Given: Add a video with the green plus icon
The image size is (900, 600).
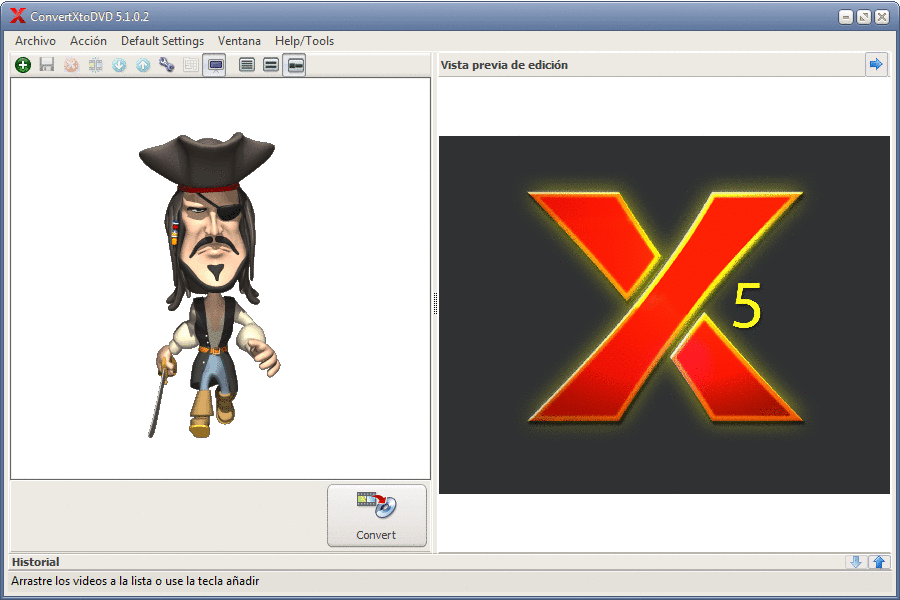Looking at the screenshot, I should point(23,65).
